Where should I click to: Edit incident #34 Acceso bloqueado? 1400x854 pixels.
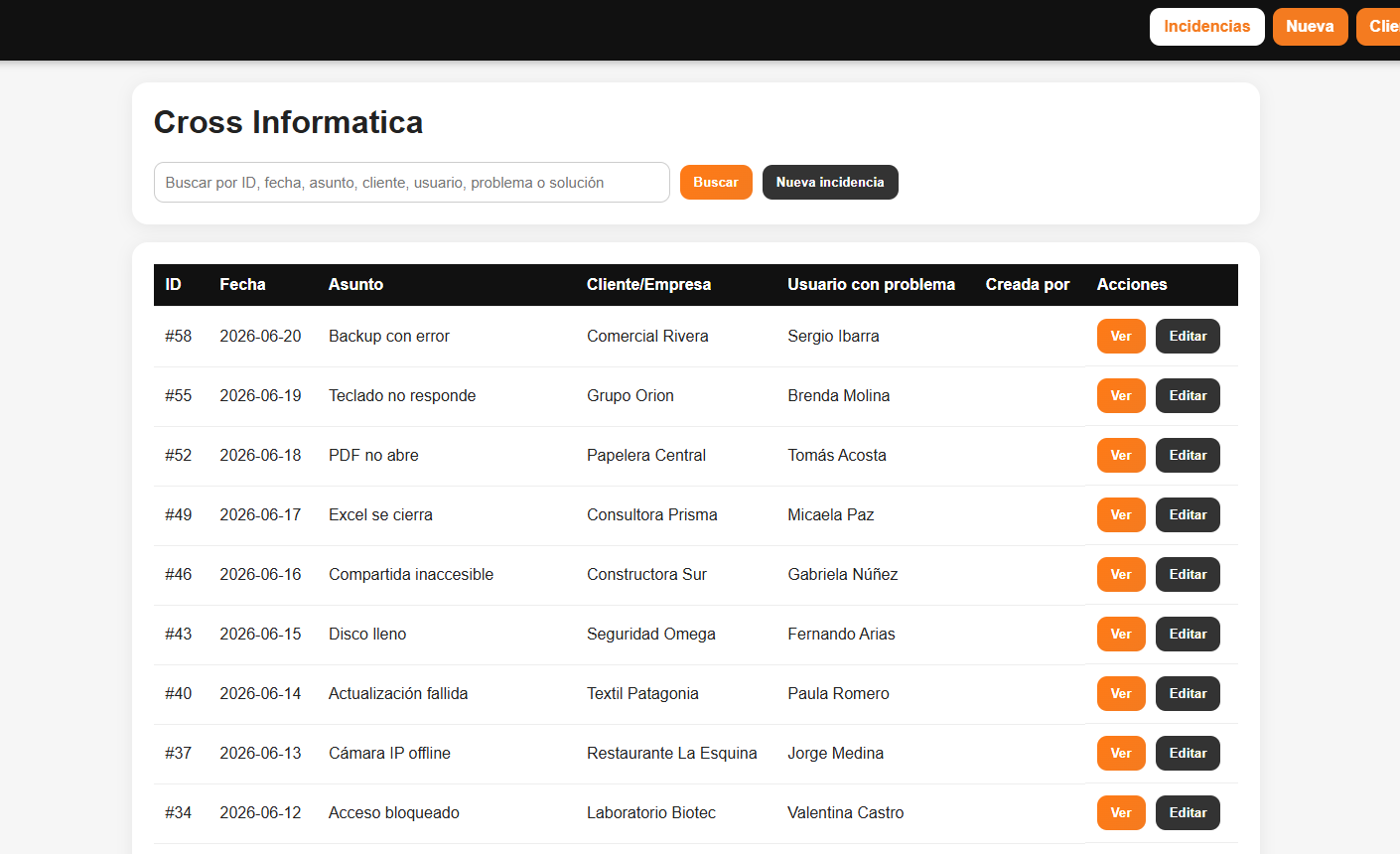[1188, 813]
